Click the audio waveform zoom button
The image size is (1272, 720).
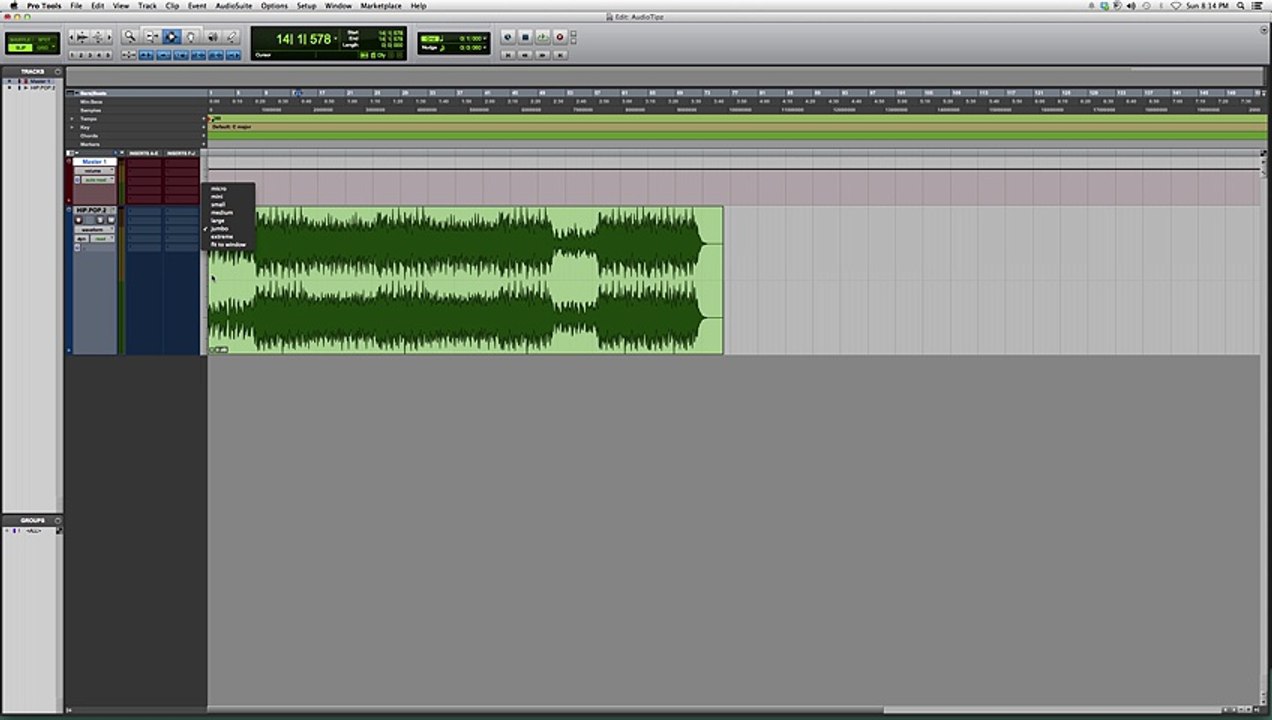click(x=83, y=36)
